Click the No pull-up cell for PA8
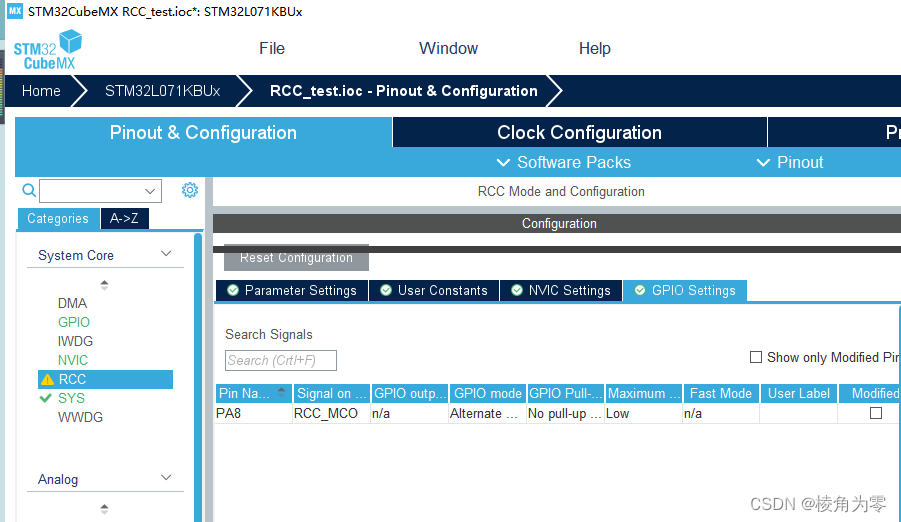This screenshot has height=522, width=901. click(565, 413)
